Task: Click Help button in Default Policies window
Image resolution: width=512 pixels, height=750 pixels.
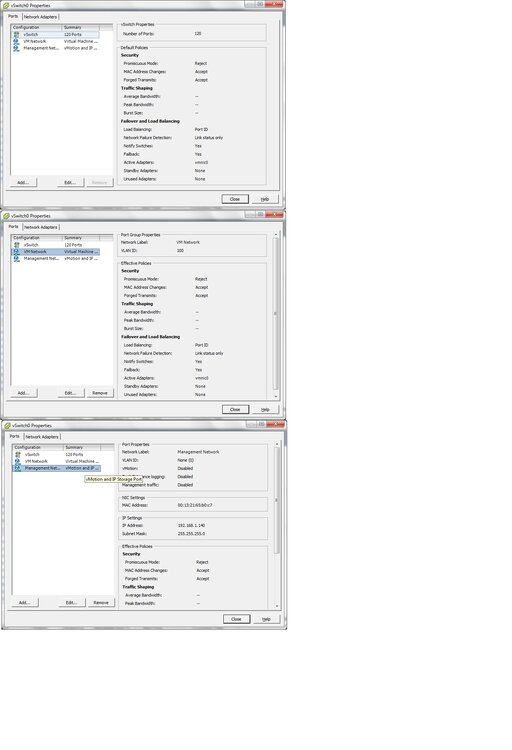Action: (265, 199)
